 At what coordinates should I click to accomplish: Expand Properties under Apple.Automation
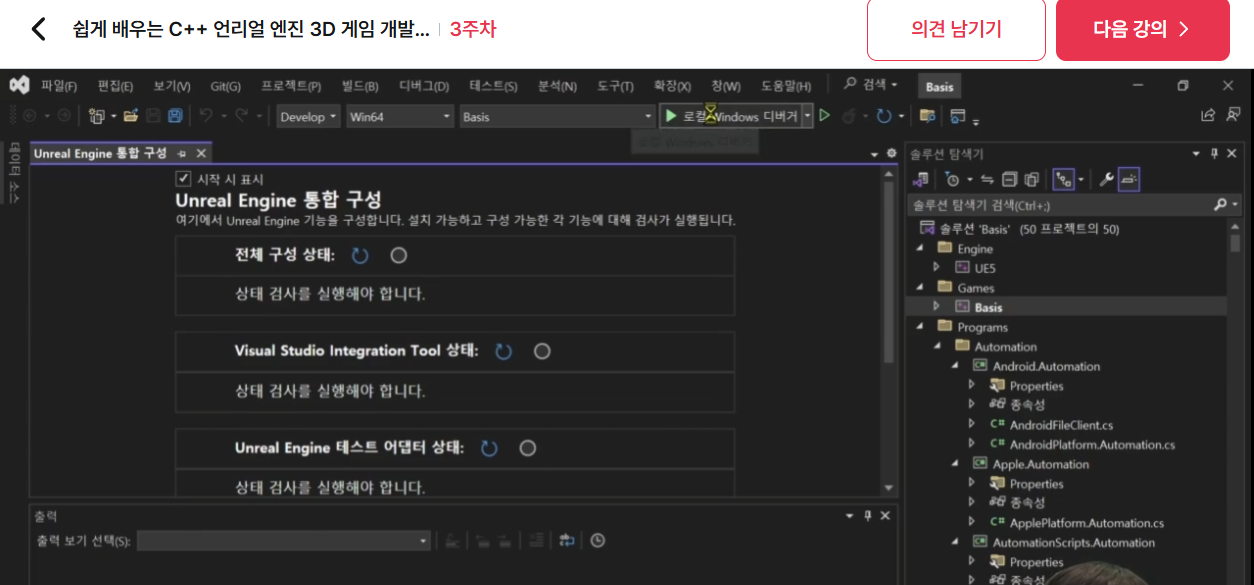point(971,483)
